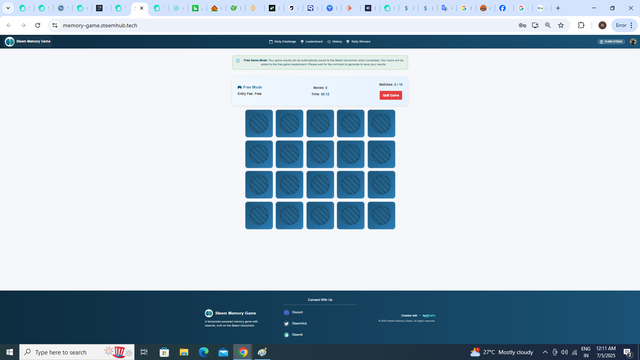Click the Quit Game button
640x360 pixels.
click(x=391, y=95)
